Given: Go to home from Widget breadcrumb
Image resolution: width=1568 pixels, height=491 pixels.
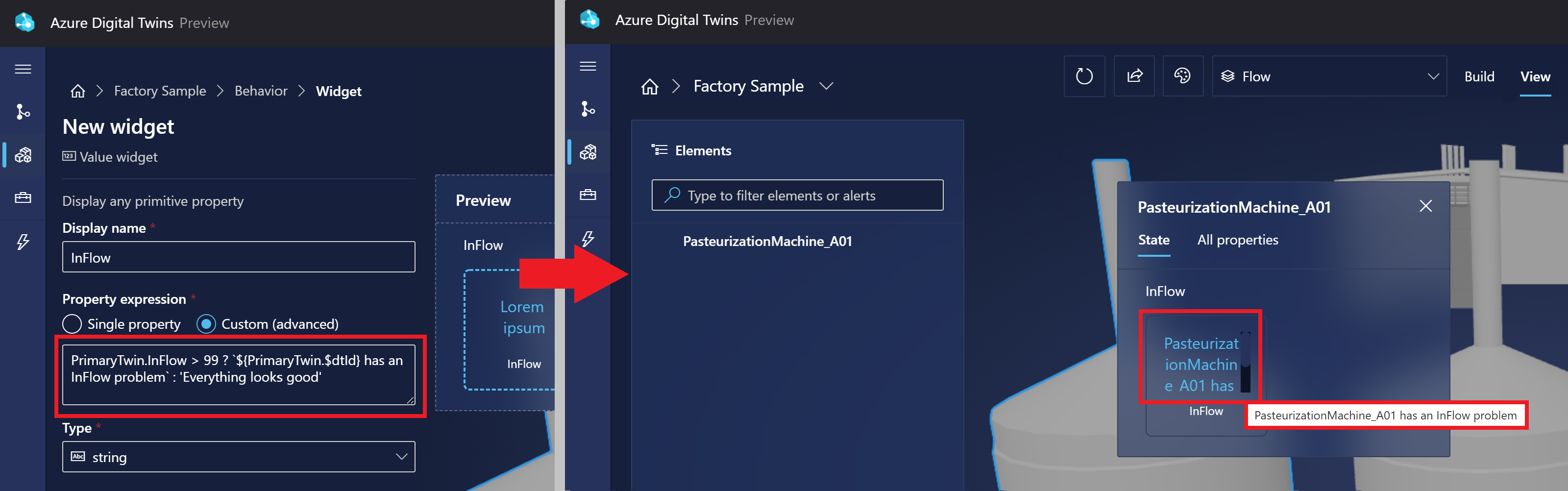Looking at the screenshot, I should pos(78,91).
